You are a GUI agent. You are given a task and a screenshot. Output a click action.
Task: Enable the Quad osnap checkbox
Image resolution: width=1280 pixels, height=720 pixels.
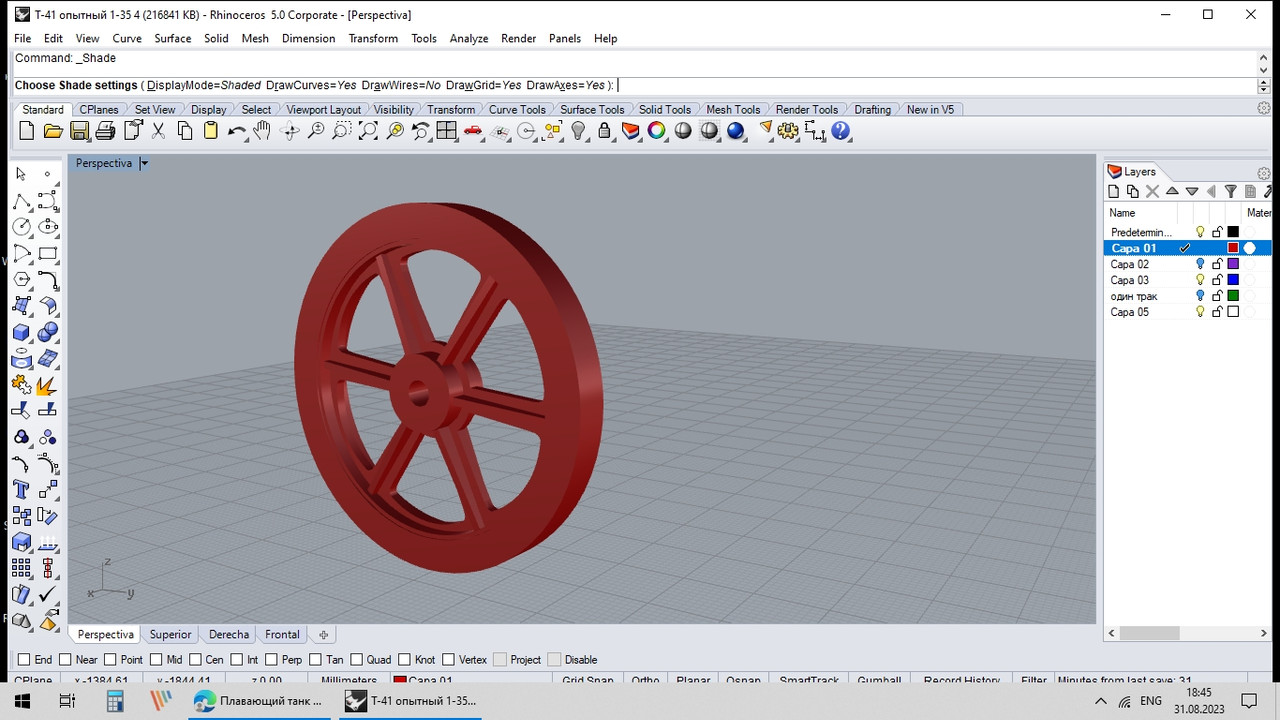[357, 659]
